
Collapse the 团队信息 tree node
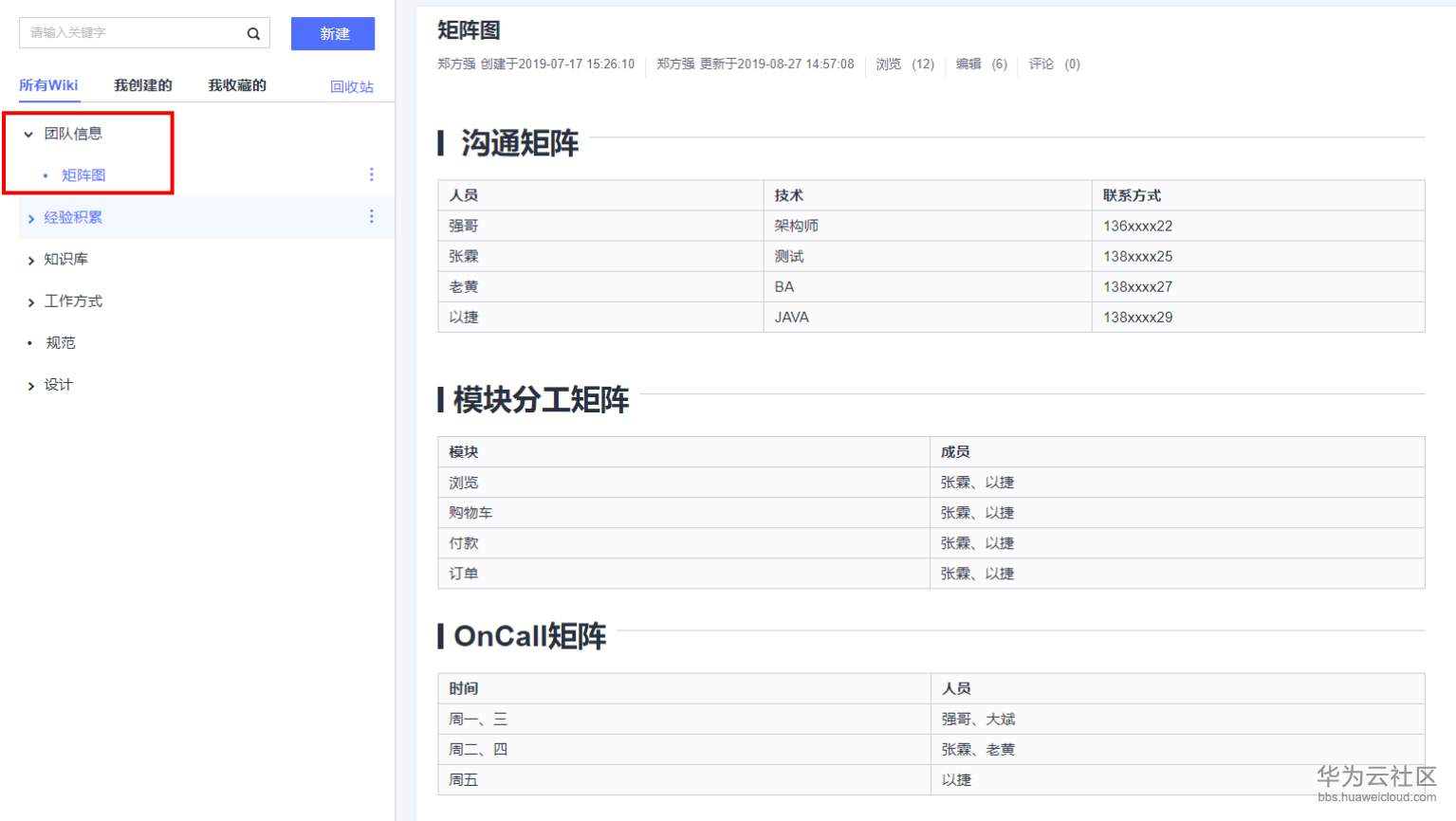(28, 135)
